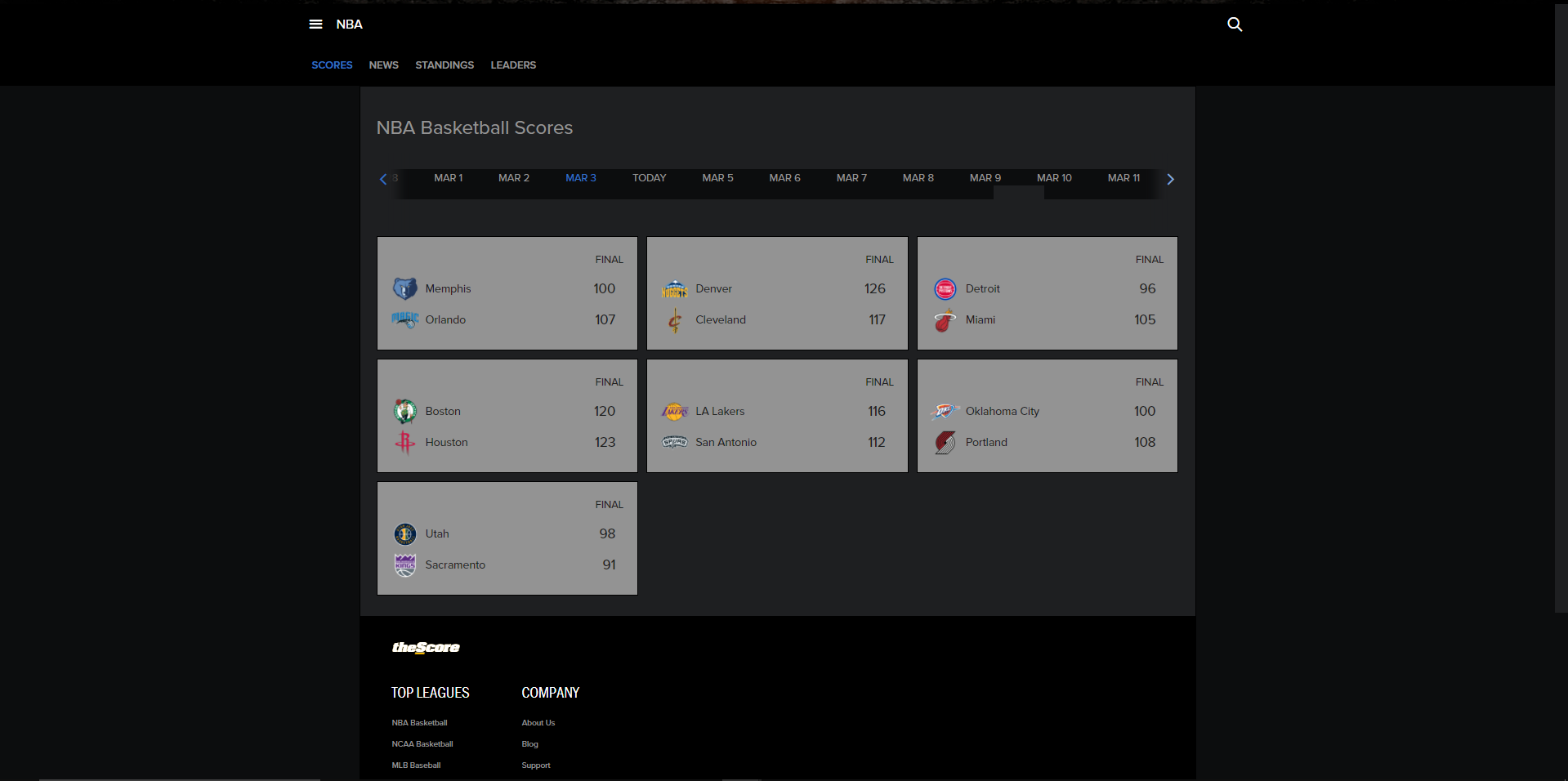Click Boston team name
This screenshot has height=781, width=1568.
click(443, 412)
